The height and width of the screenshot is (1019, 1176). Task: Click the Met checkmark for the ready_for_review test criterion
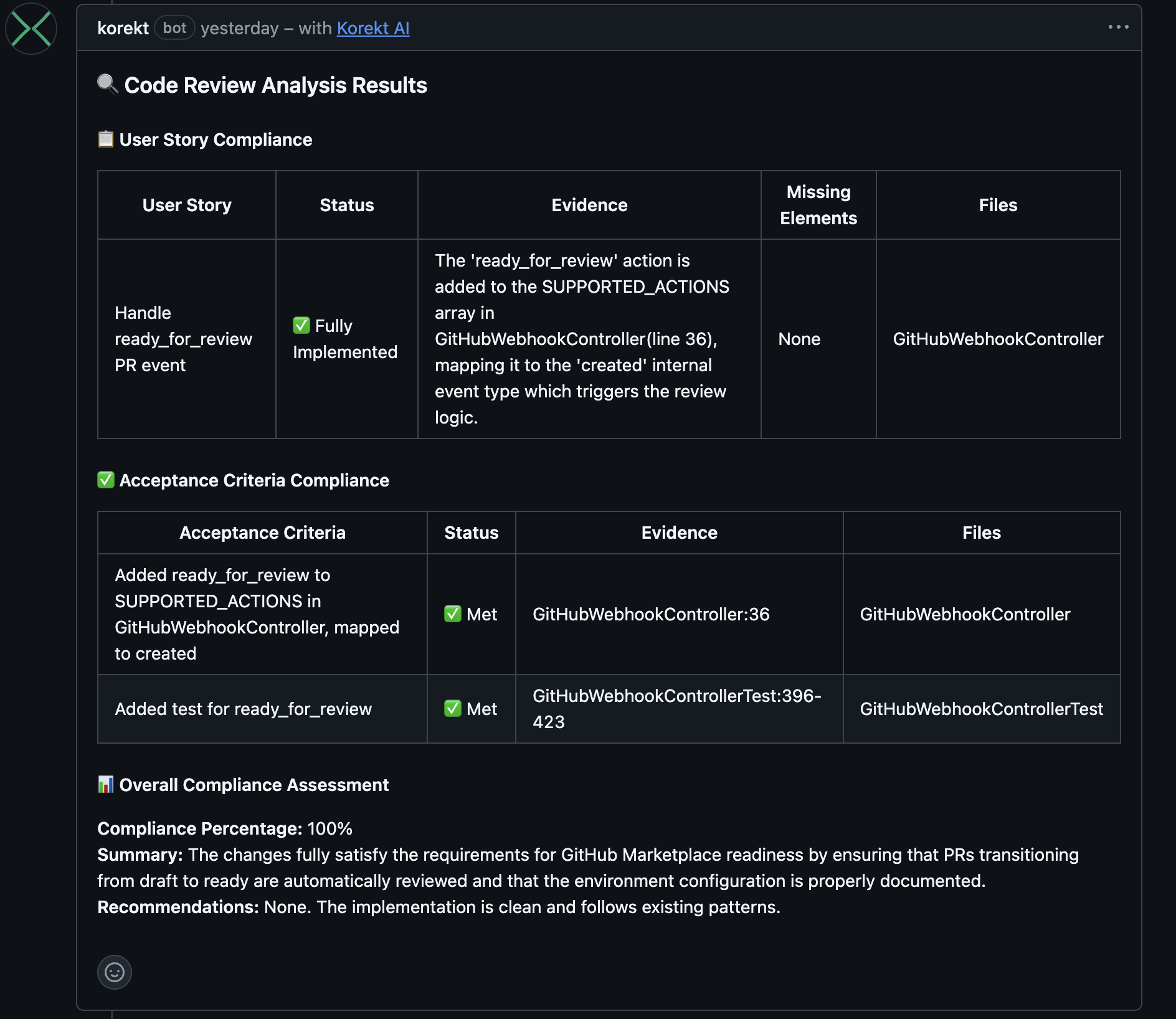point(454,708)
